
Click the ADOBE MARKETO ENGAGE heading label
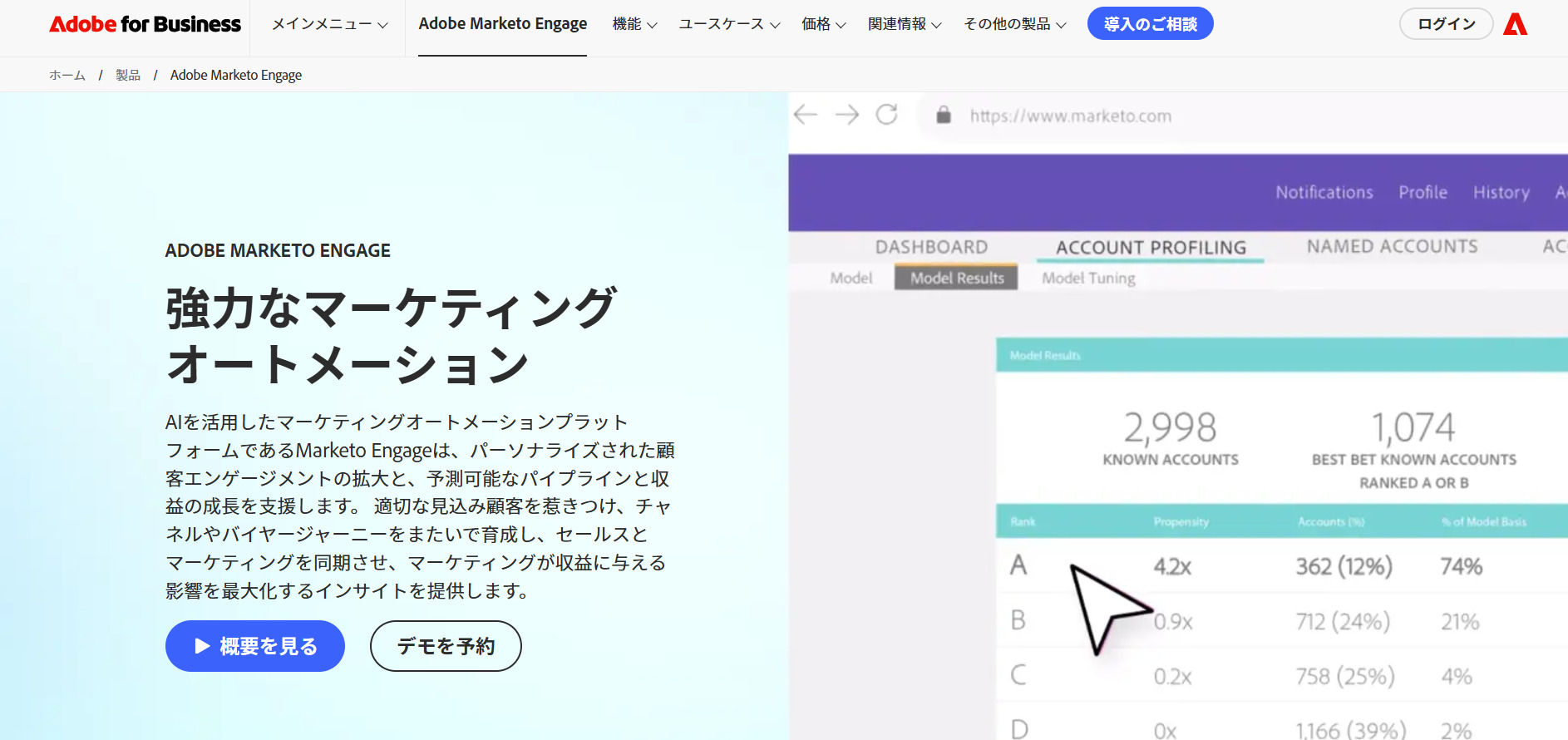278,250
